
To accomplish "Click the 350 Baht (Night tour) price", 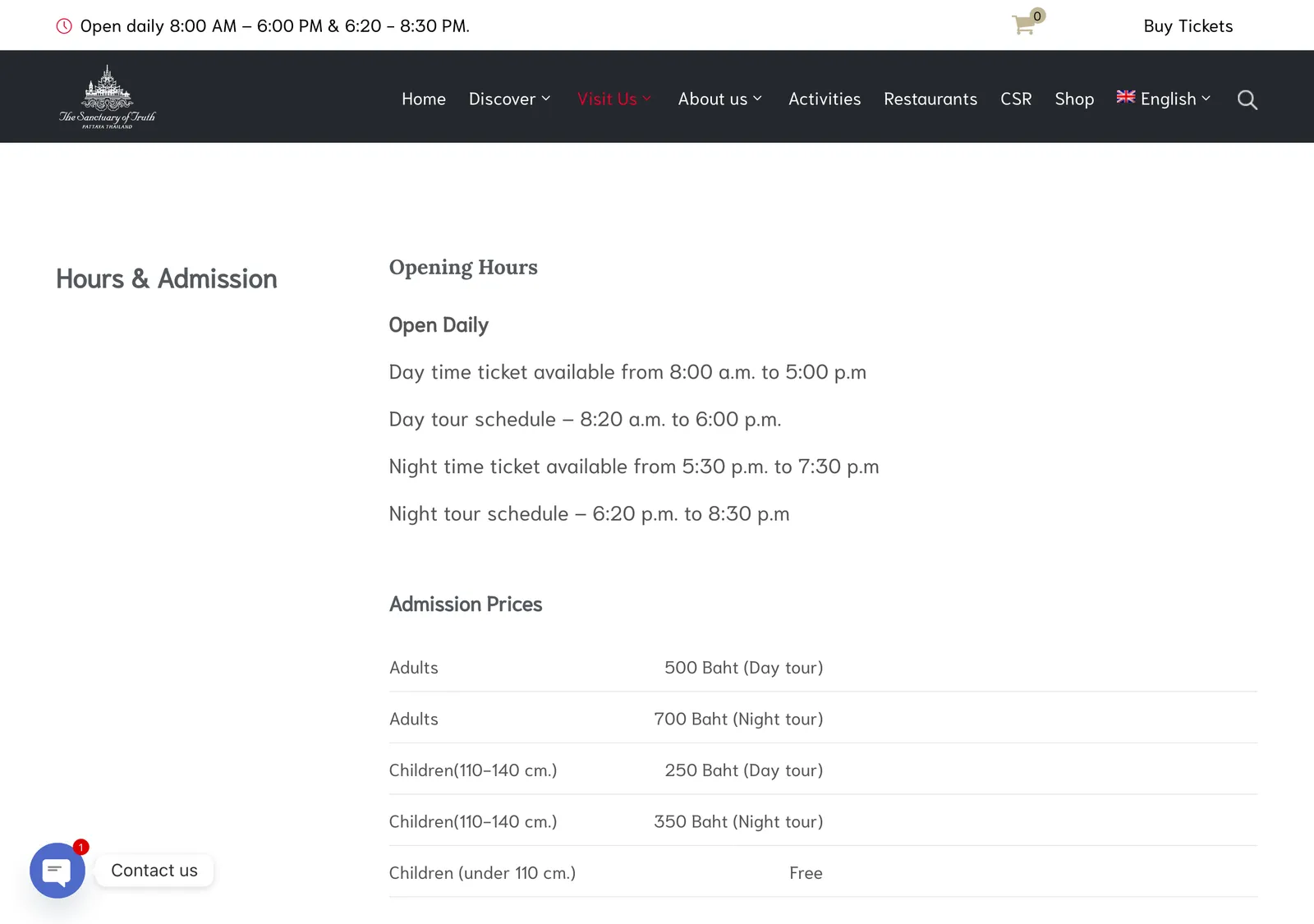I will (x=738, y=822).
